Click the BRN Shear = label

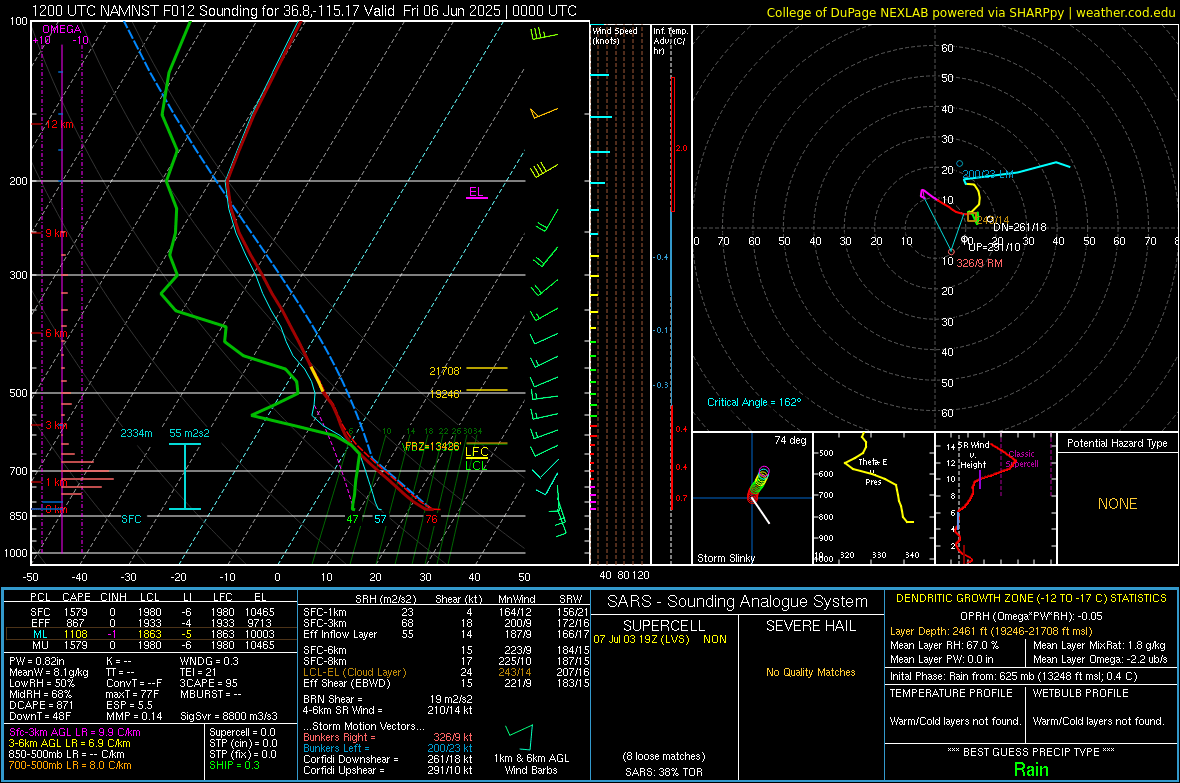[333, 699]
